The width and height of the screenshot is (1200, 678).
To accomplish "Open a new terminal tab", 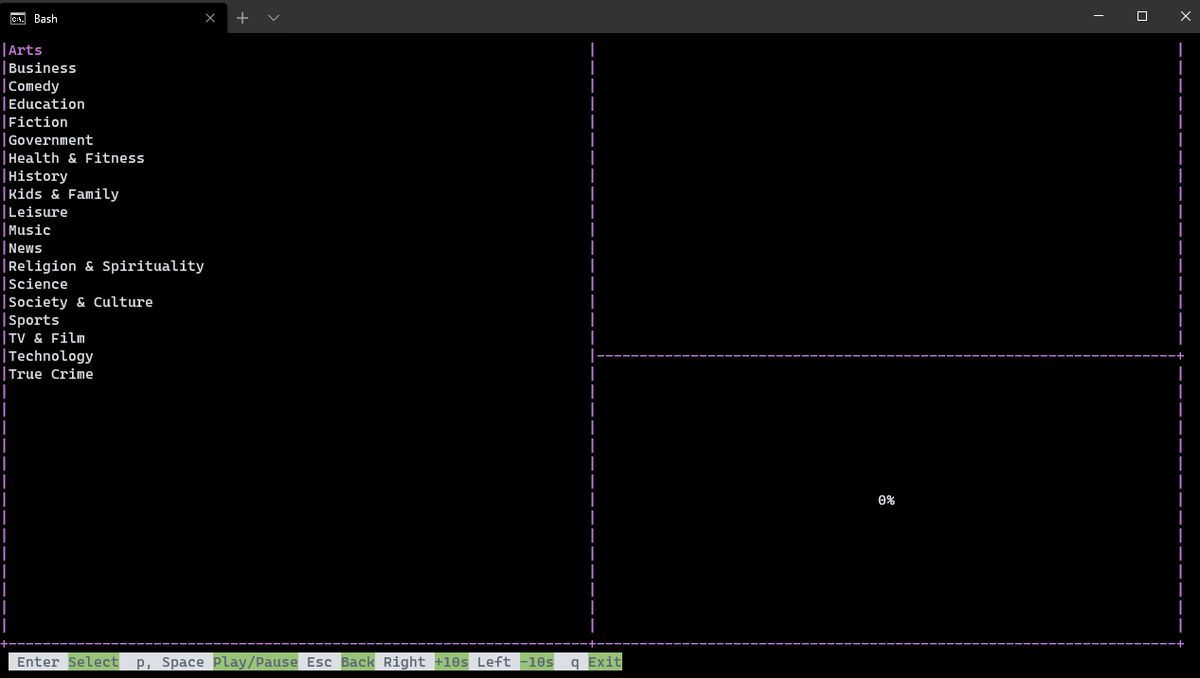I will click(x=242, y=18).
